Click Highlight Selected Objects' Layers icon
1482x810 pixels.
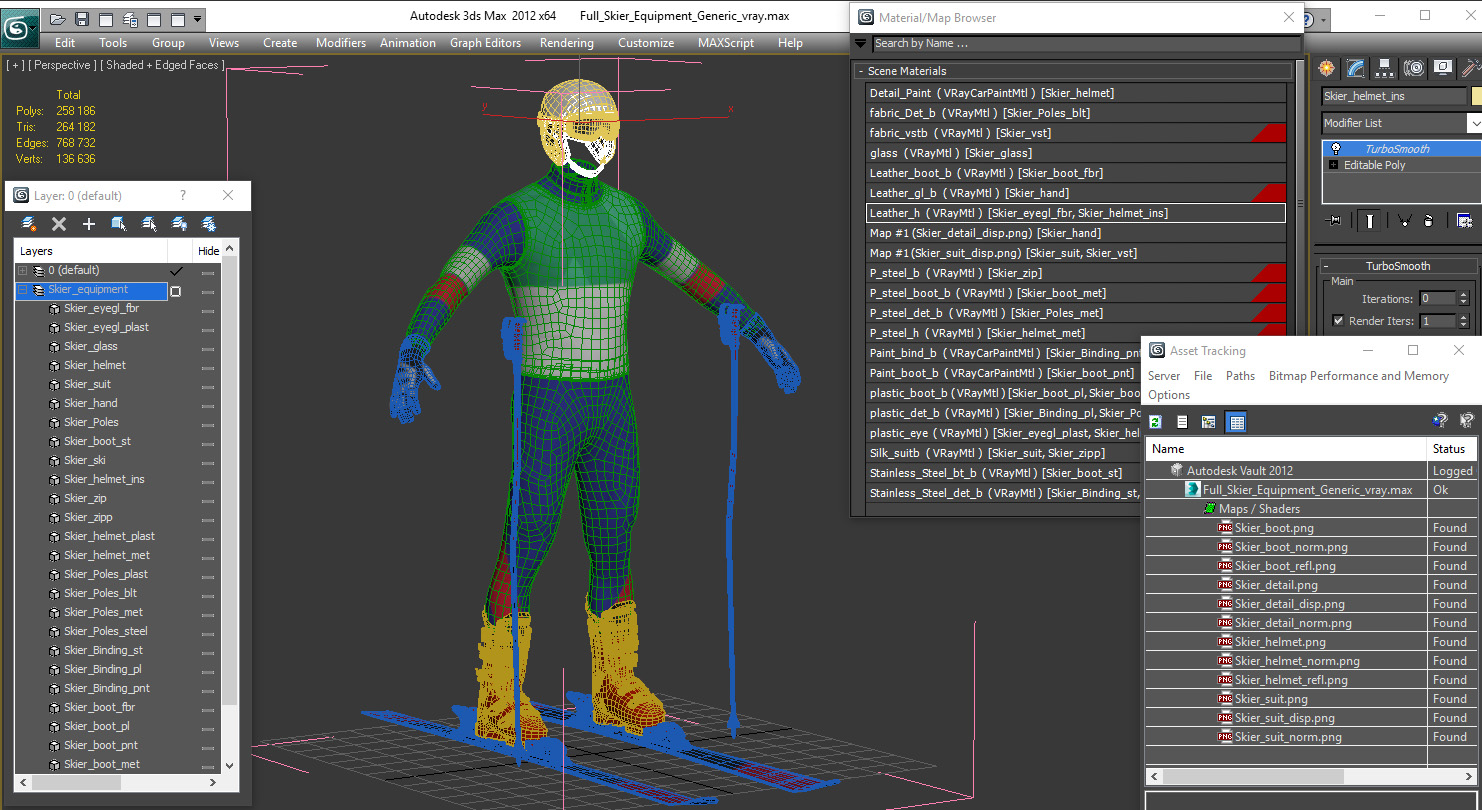coord(149,224)
